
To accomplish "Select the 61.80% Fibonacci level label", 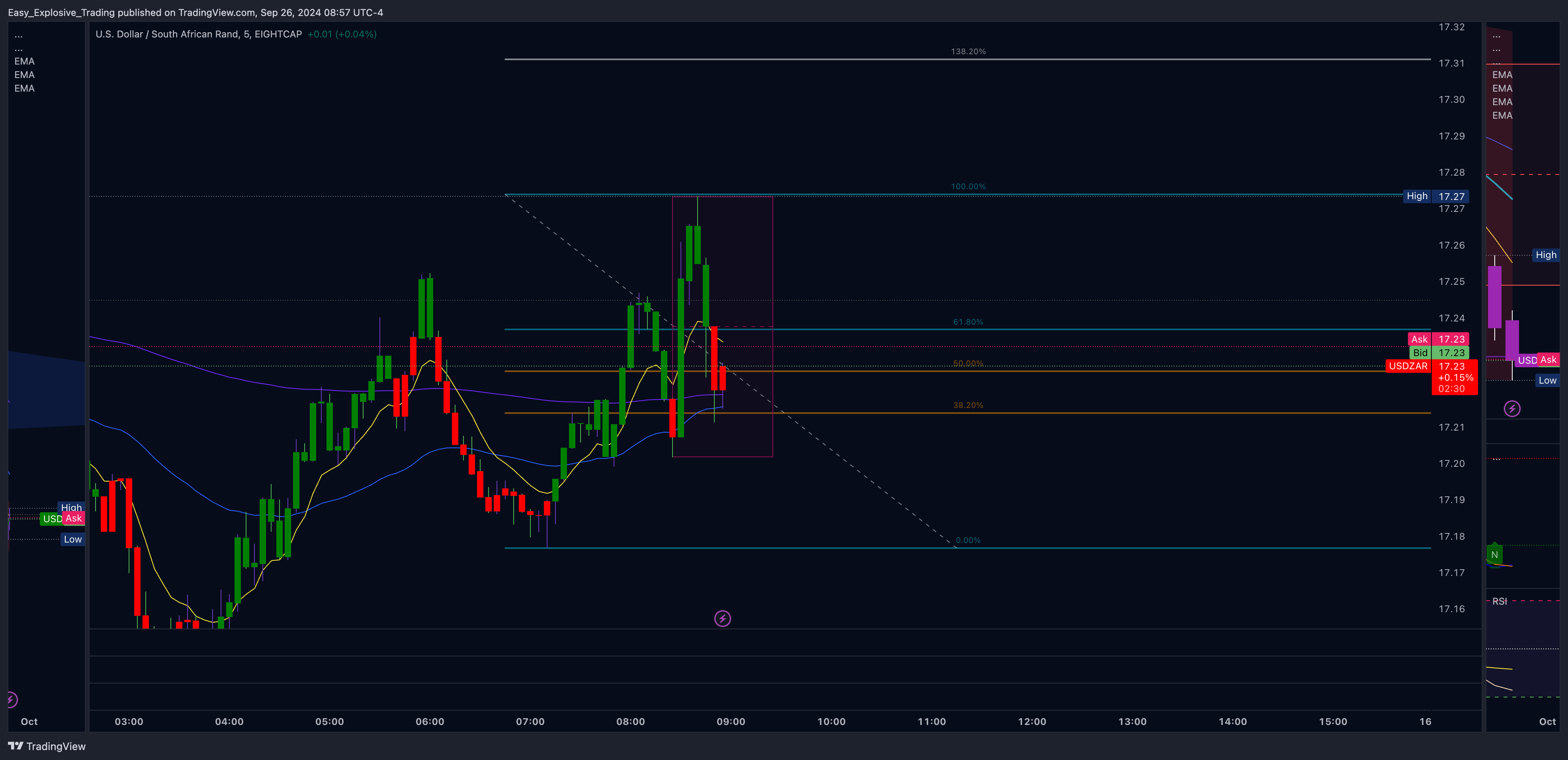I will (968, 322).
